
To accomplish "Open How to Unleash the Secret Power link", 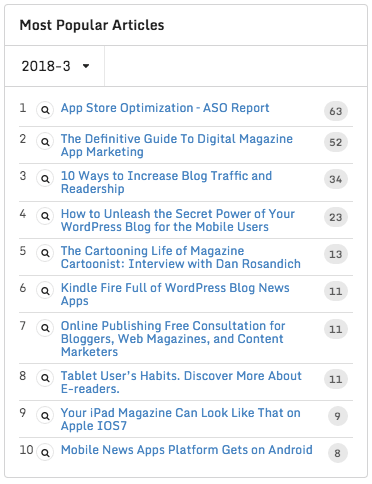I will [x=178, y=220].
